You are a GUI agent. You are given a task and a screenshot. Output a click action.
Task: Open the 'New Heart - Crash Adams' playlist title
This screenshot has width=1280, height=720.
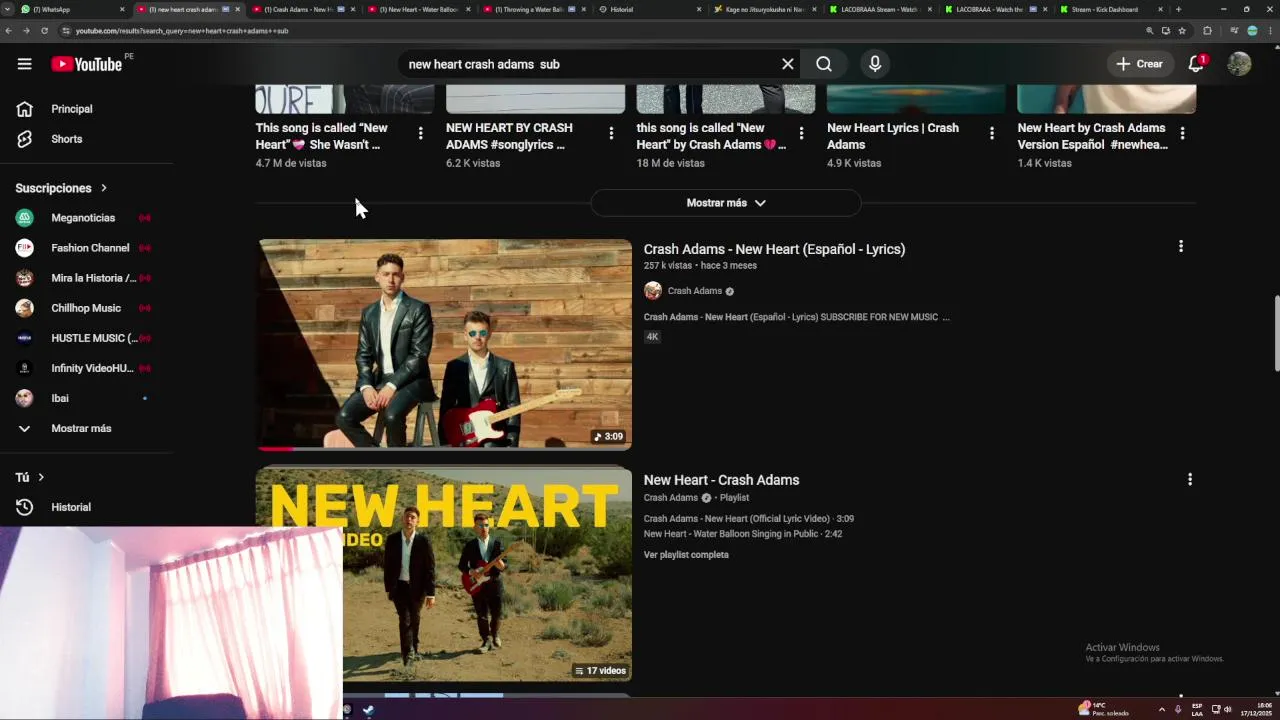pyautogui.click(x=721, y=480)
